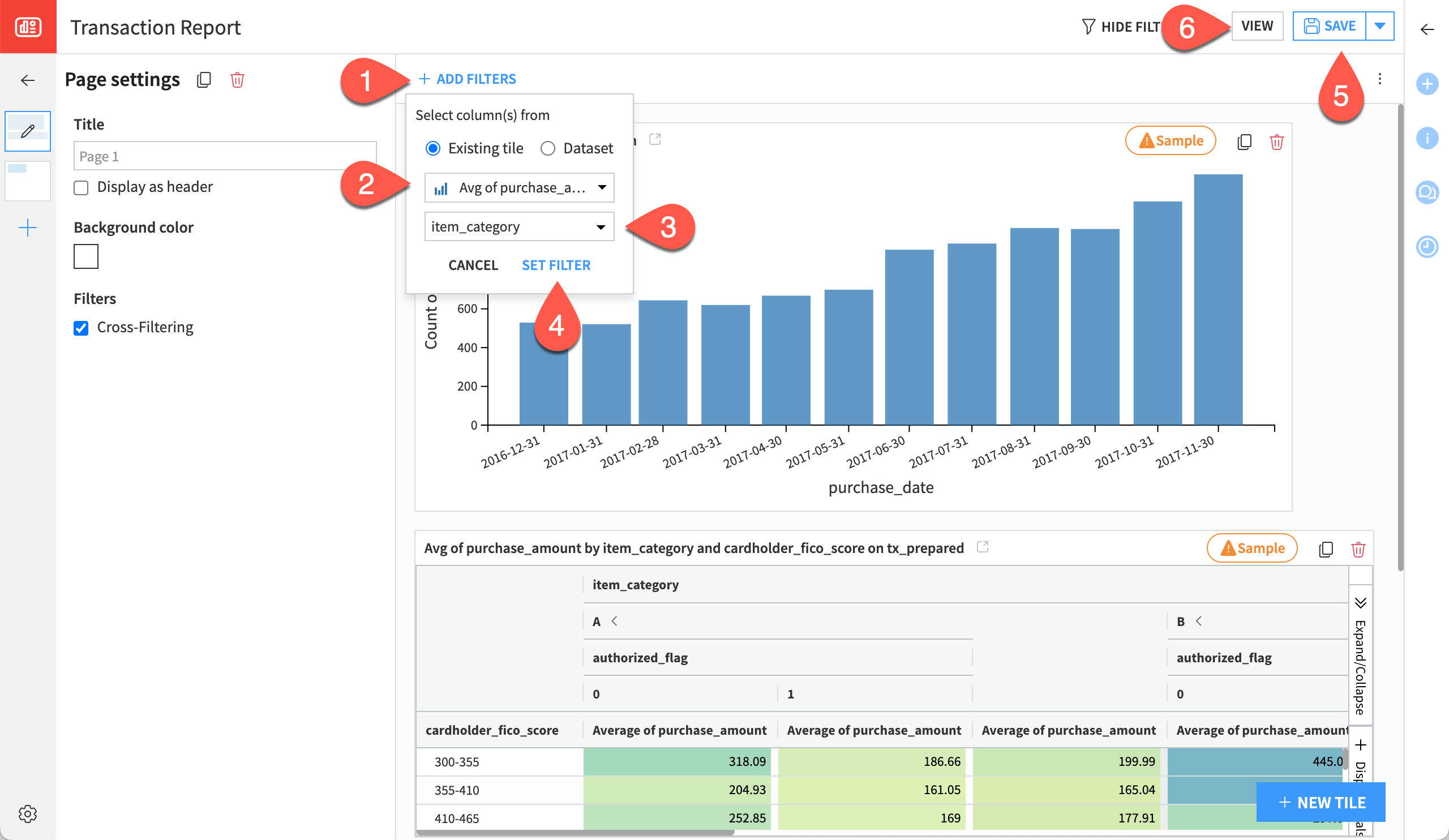Open the item_category column dropdown
This screenshot has width=1449, height=840.
click(x=519, y=226)
